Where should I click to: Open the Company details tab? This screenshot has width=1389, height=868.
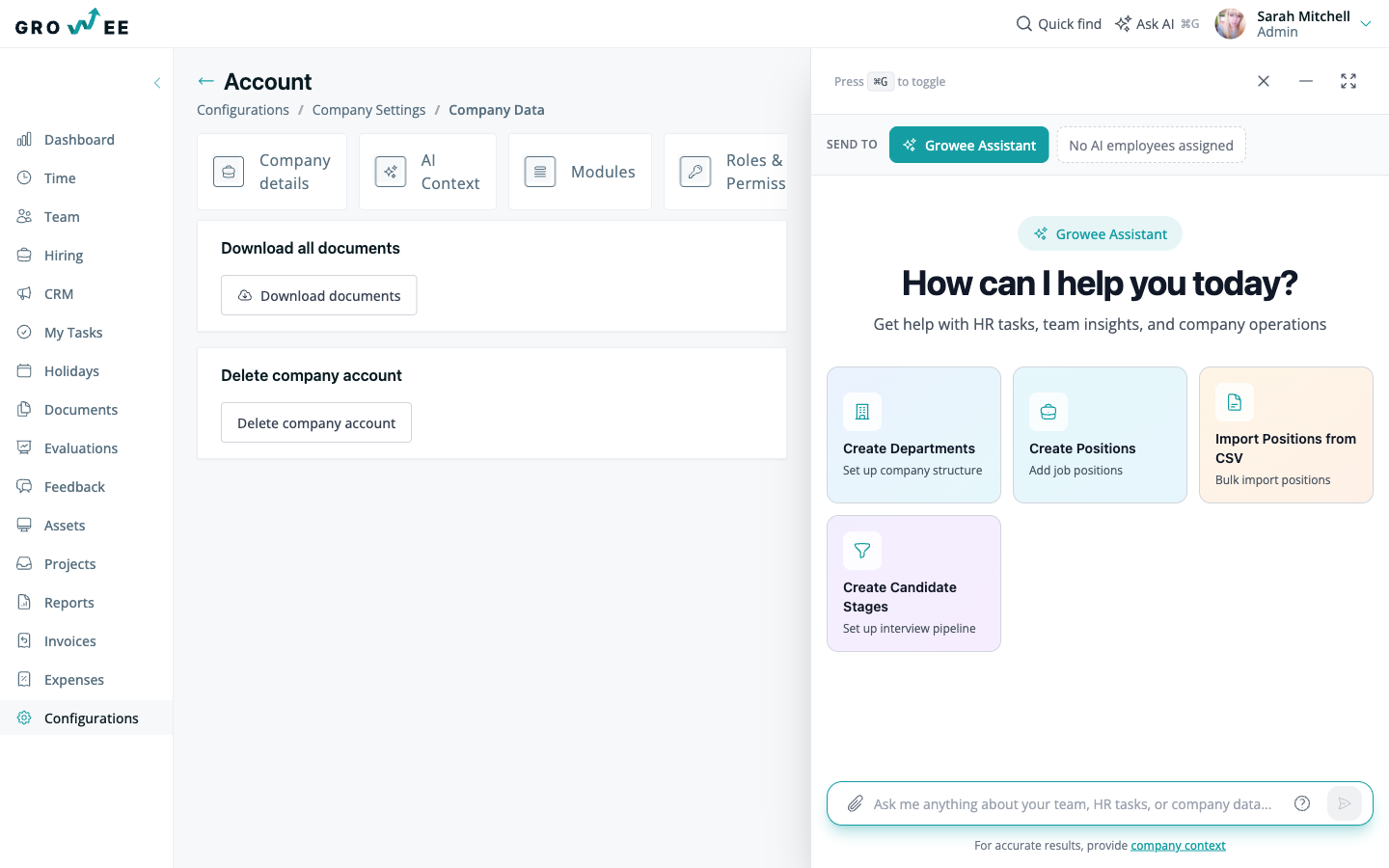coord(272,172)
